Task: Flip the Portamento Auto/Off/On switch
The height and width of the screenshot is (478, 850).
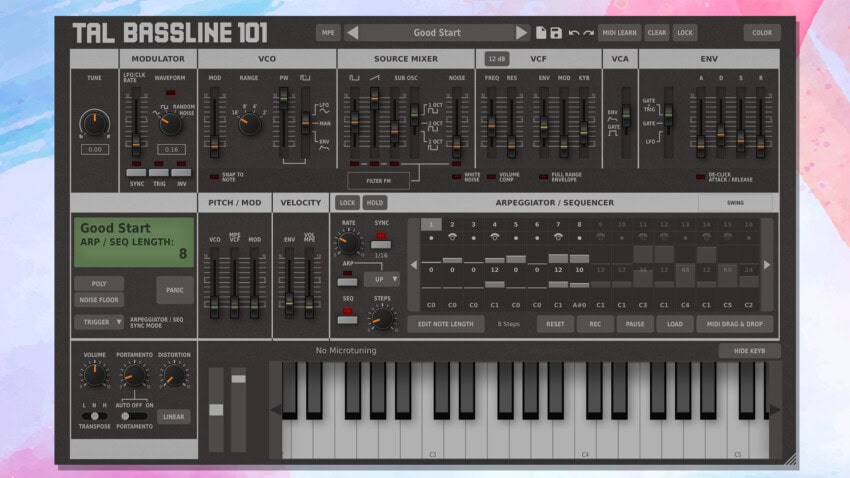Action: click(x=134, y=416)
